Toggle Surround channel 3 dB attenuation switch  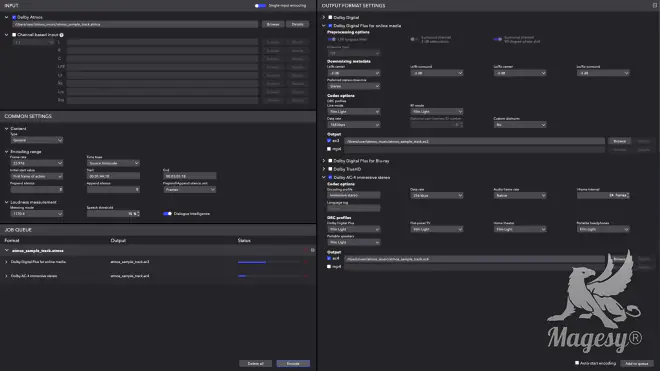415,40
